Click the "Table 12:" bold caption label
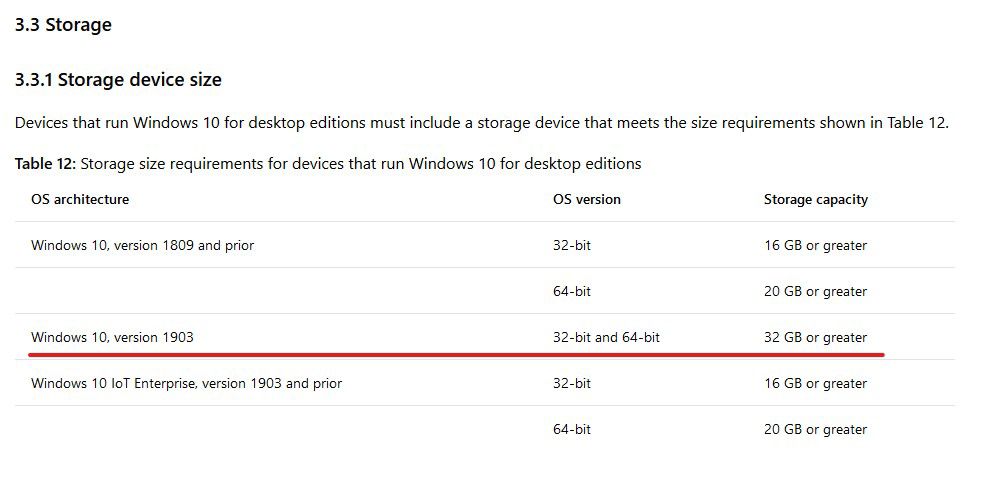The image size is (989, 478). tap(45, 164)
